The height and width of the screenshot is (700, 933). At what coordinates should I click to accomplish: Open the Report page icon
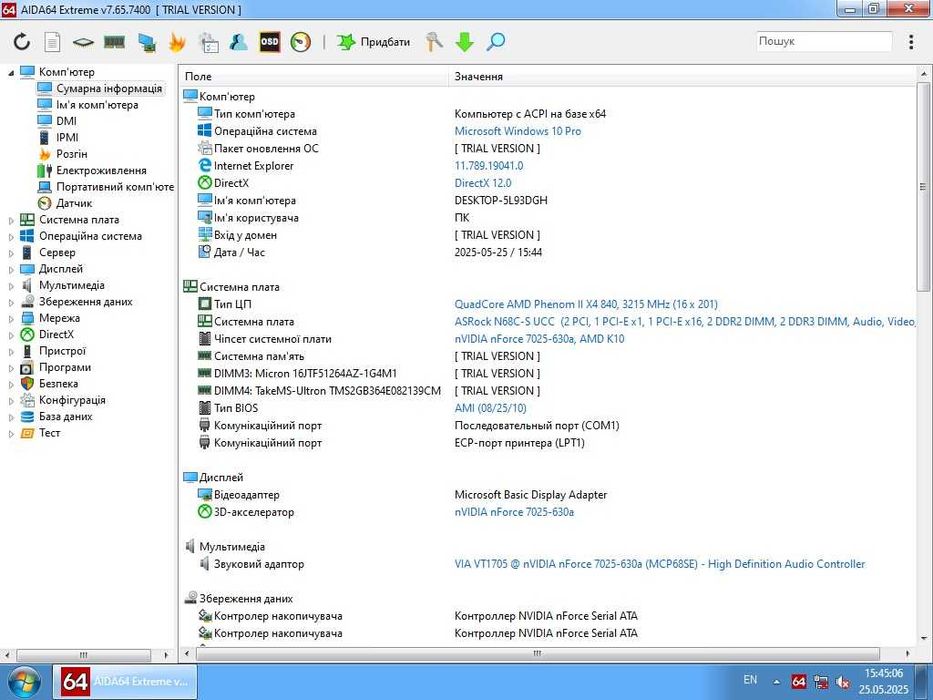(52, 42)
